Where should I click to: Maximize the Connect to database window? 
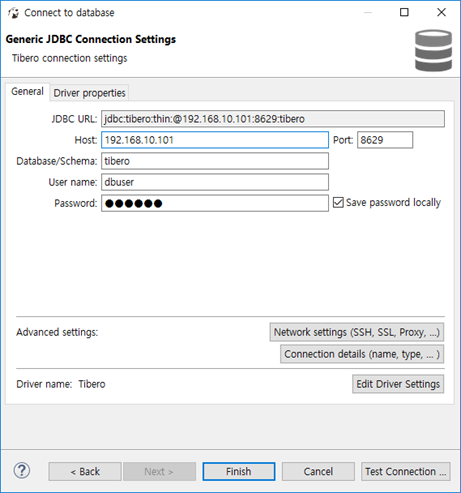(x=404, y=12)
